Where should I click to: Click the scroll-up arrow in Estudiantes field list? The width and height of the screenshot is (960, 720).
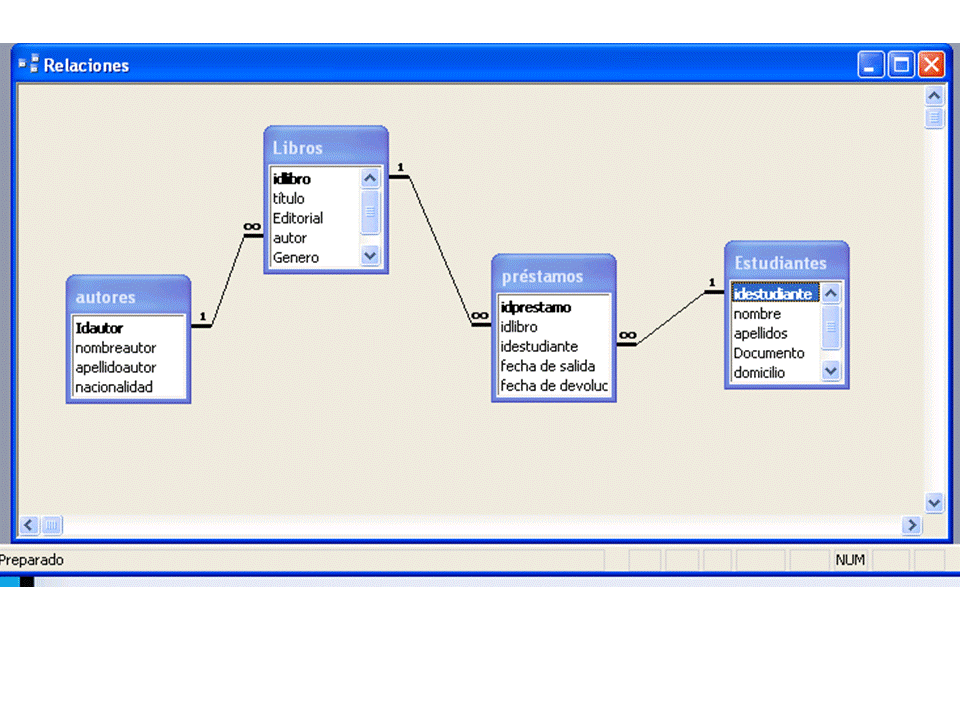(x=830, y=293)
